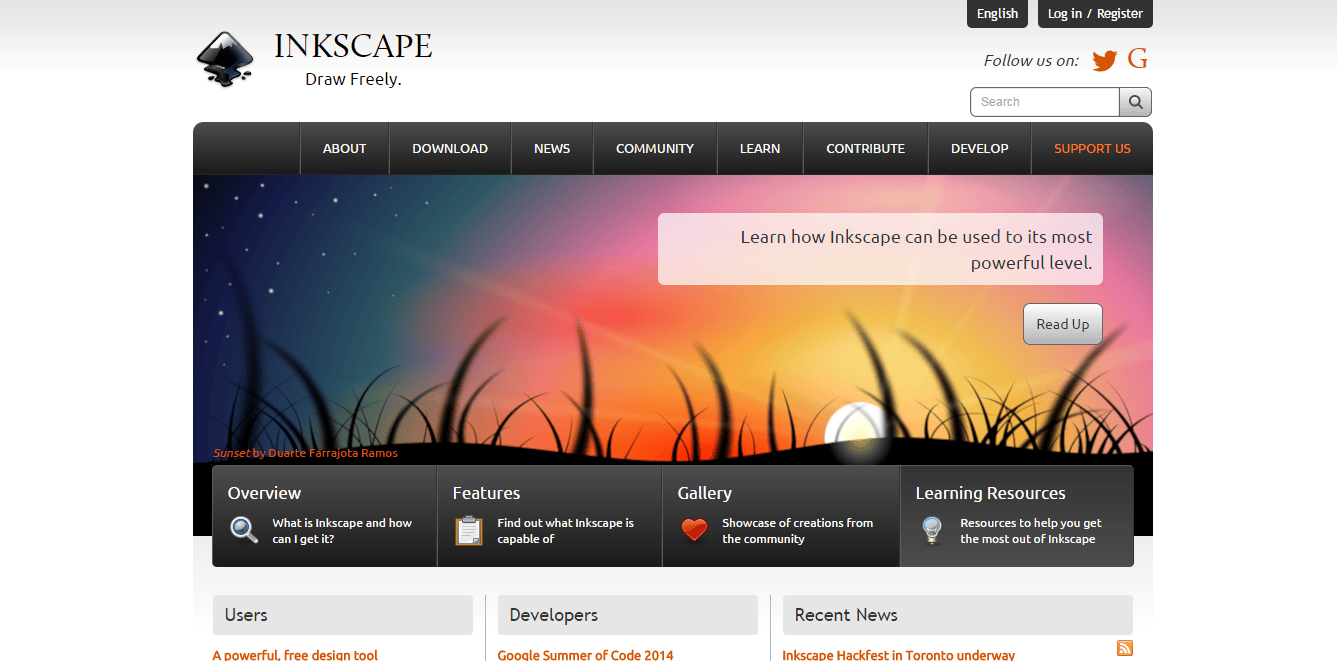This screenshot has width=1337, height=661.
Task: Open the DEVELOP menu
Action: 980,148
